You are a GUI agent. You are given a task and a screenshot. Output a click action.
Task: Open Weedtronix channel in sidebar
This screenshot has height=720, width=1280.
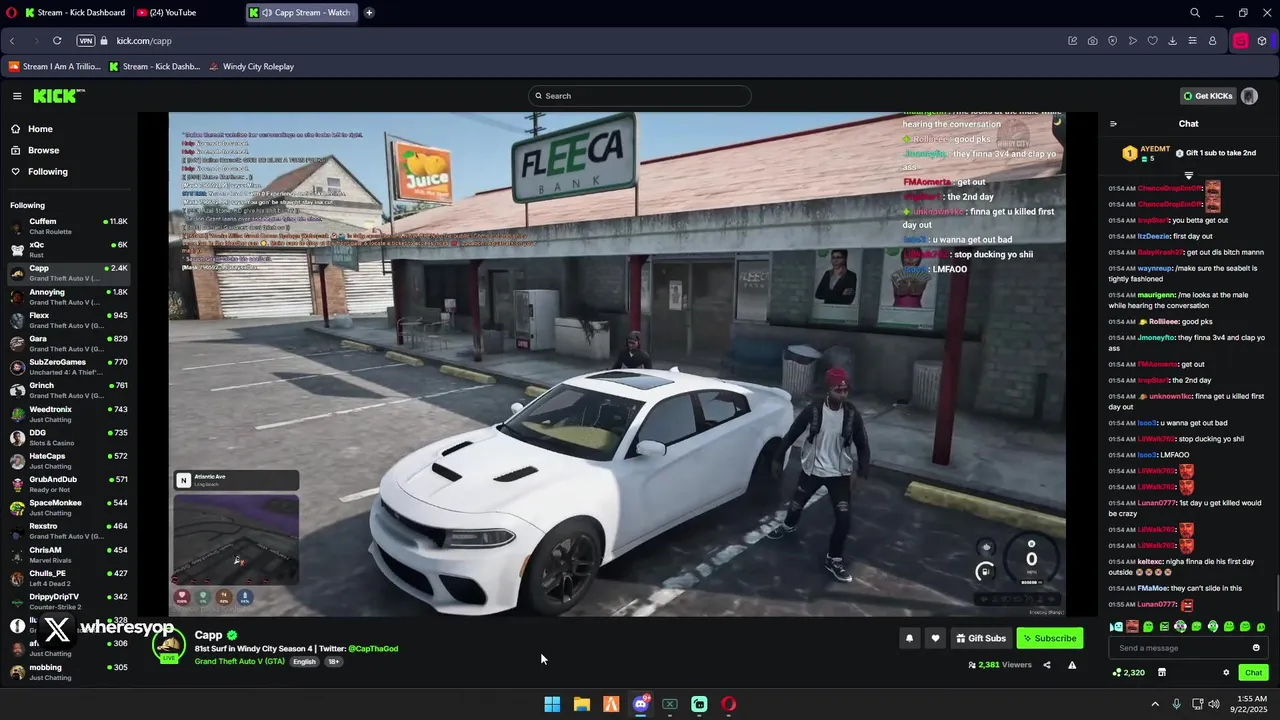[68, 414]
